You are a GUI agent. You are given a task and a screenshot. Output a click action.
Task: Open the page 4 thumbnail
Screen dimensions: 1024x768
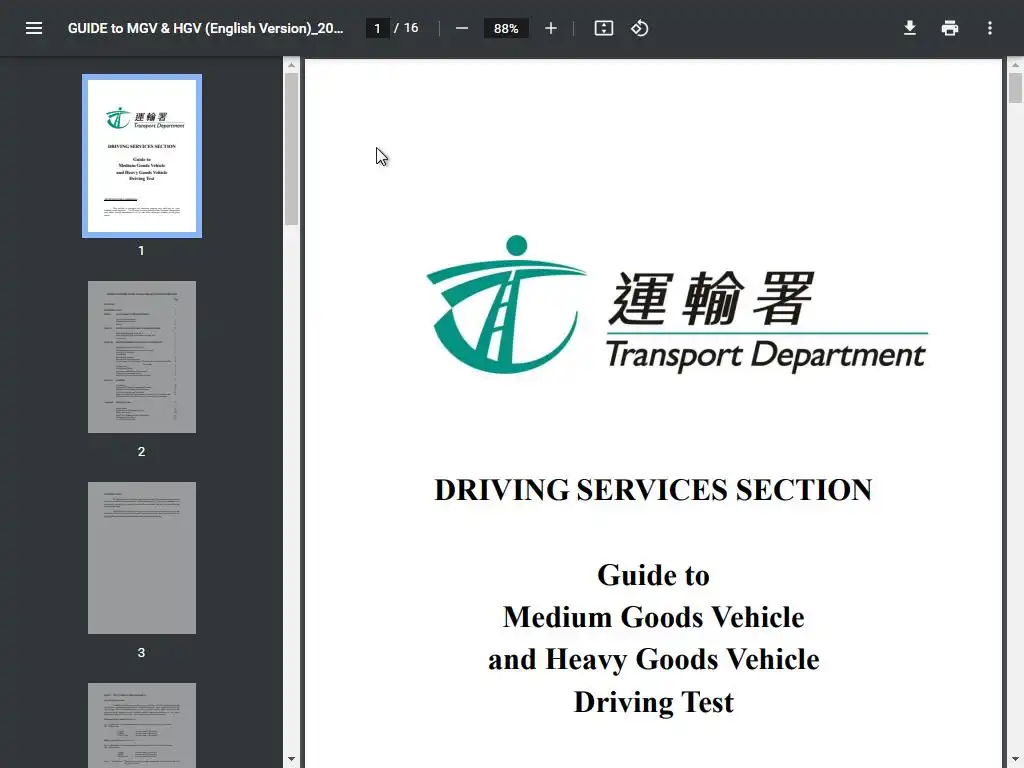click(142, 725)
